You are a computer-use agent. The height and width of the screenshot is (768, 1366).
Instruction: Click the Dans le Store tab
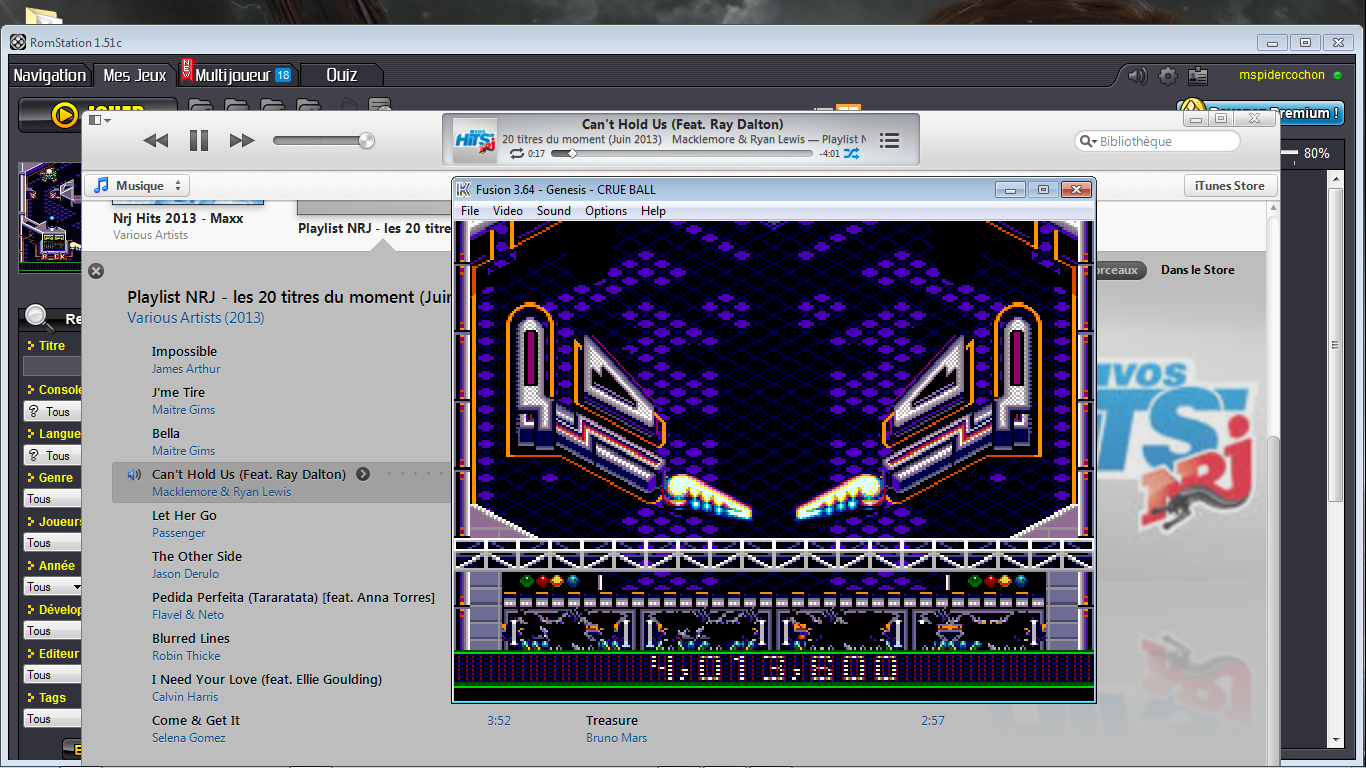tap(1197, 270)
